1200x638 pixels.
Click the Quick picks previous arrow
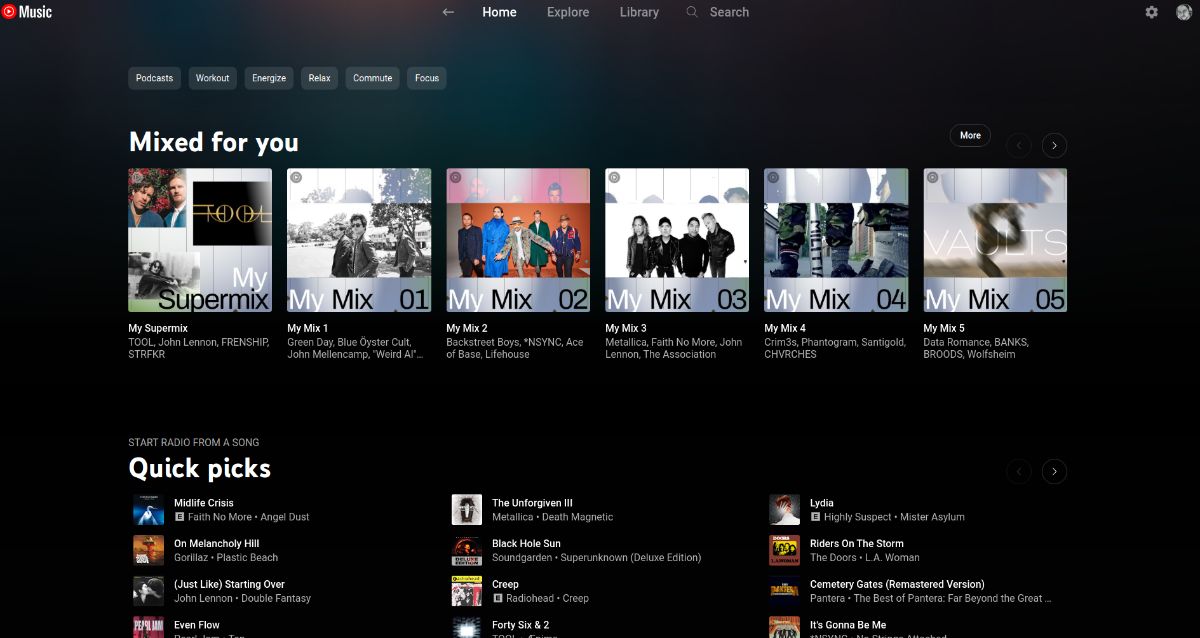(x=1019, y=471)
